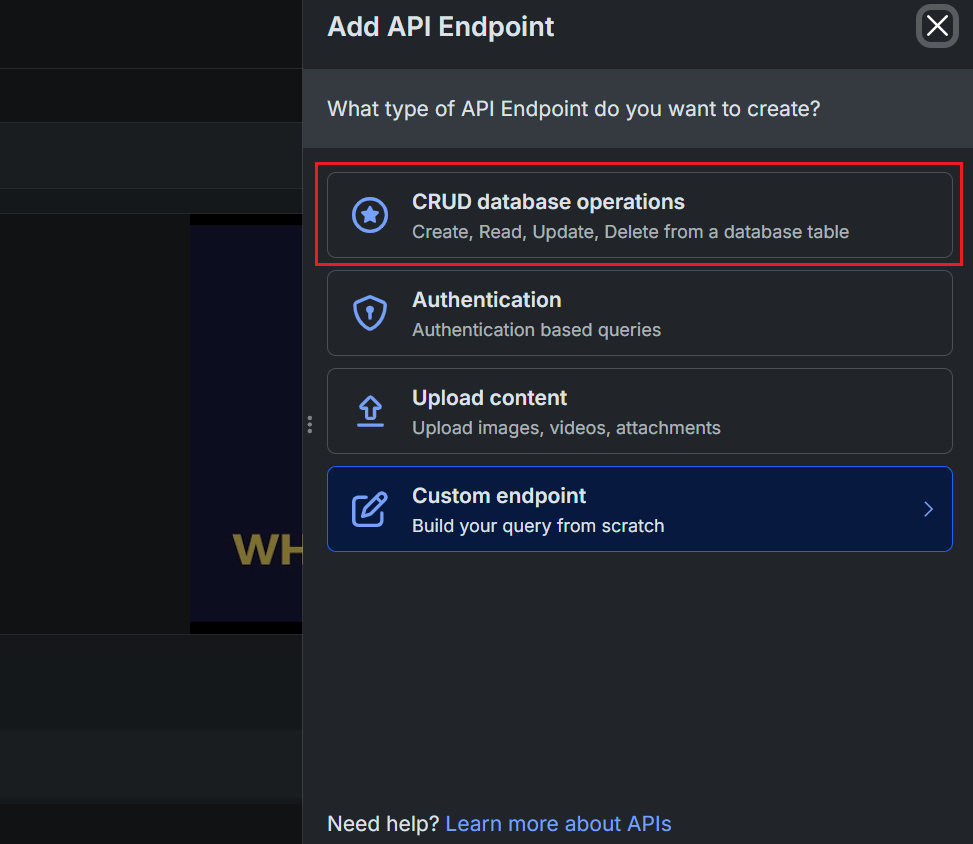973x844 pixels.
Task: Choose CRUD database operations option
Action: 639,215
